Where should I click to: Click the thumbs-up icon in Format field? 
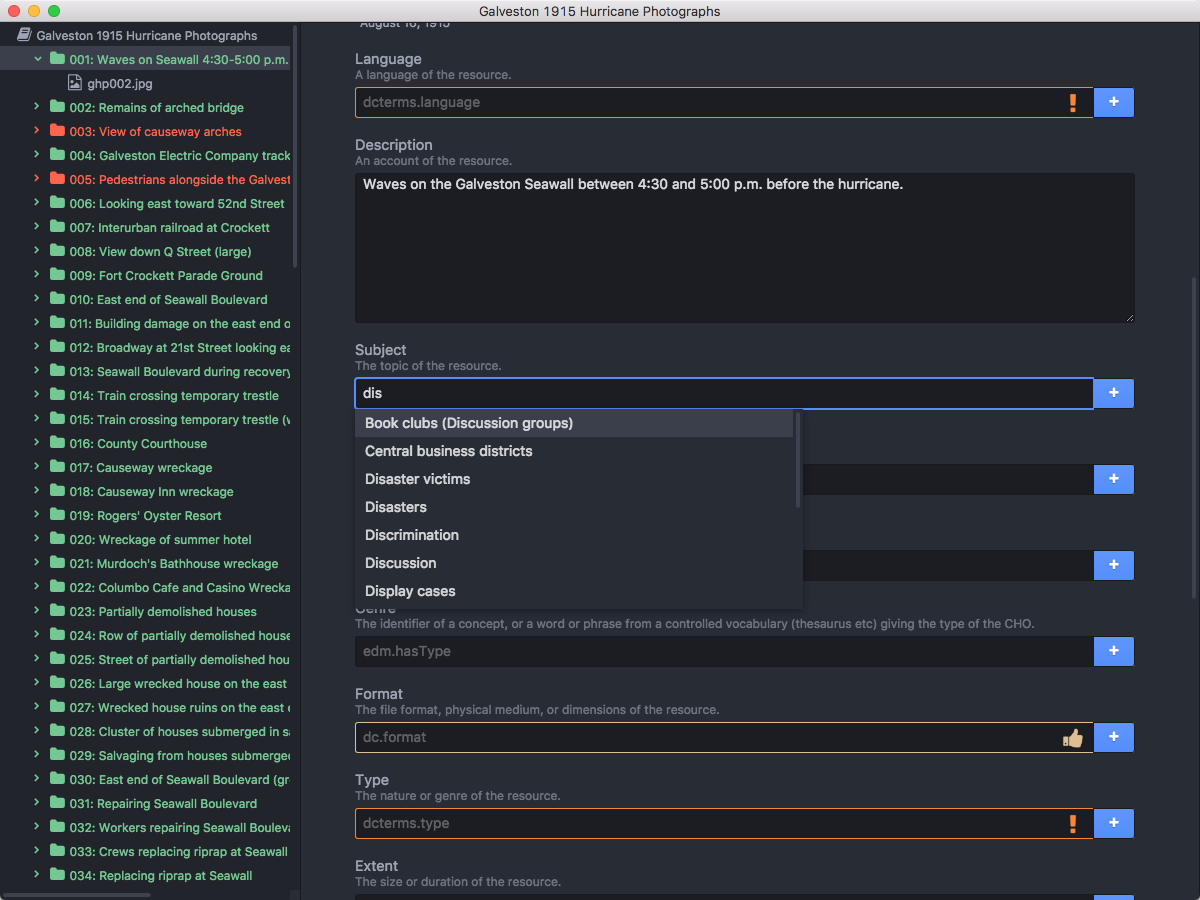tap(1073, 738)
